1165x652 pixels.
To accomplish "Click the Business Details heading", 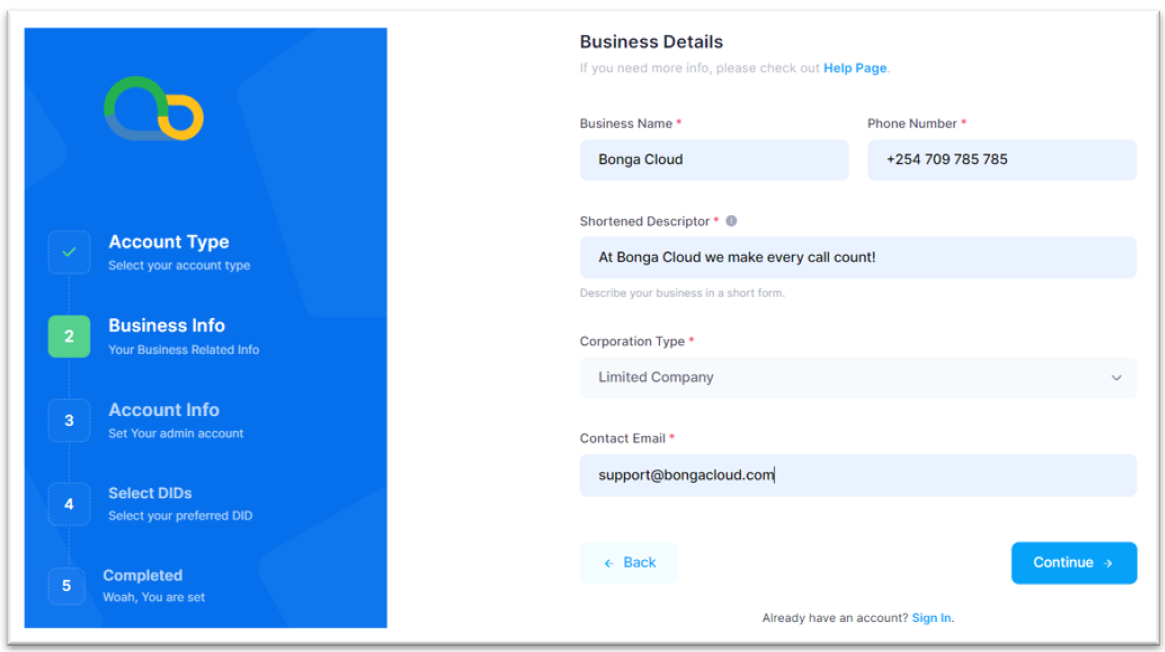I will [x=651, y=42].
